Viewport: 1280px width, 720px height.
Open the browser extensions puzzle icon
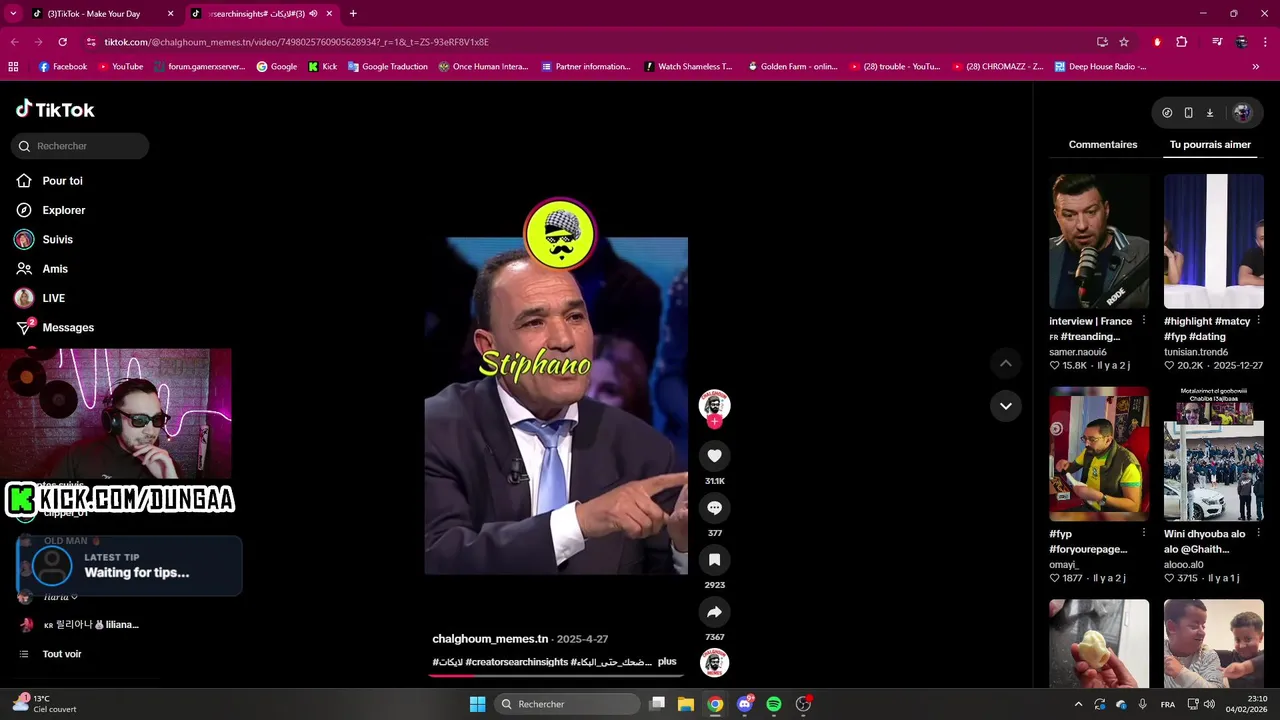point(1181,42)
